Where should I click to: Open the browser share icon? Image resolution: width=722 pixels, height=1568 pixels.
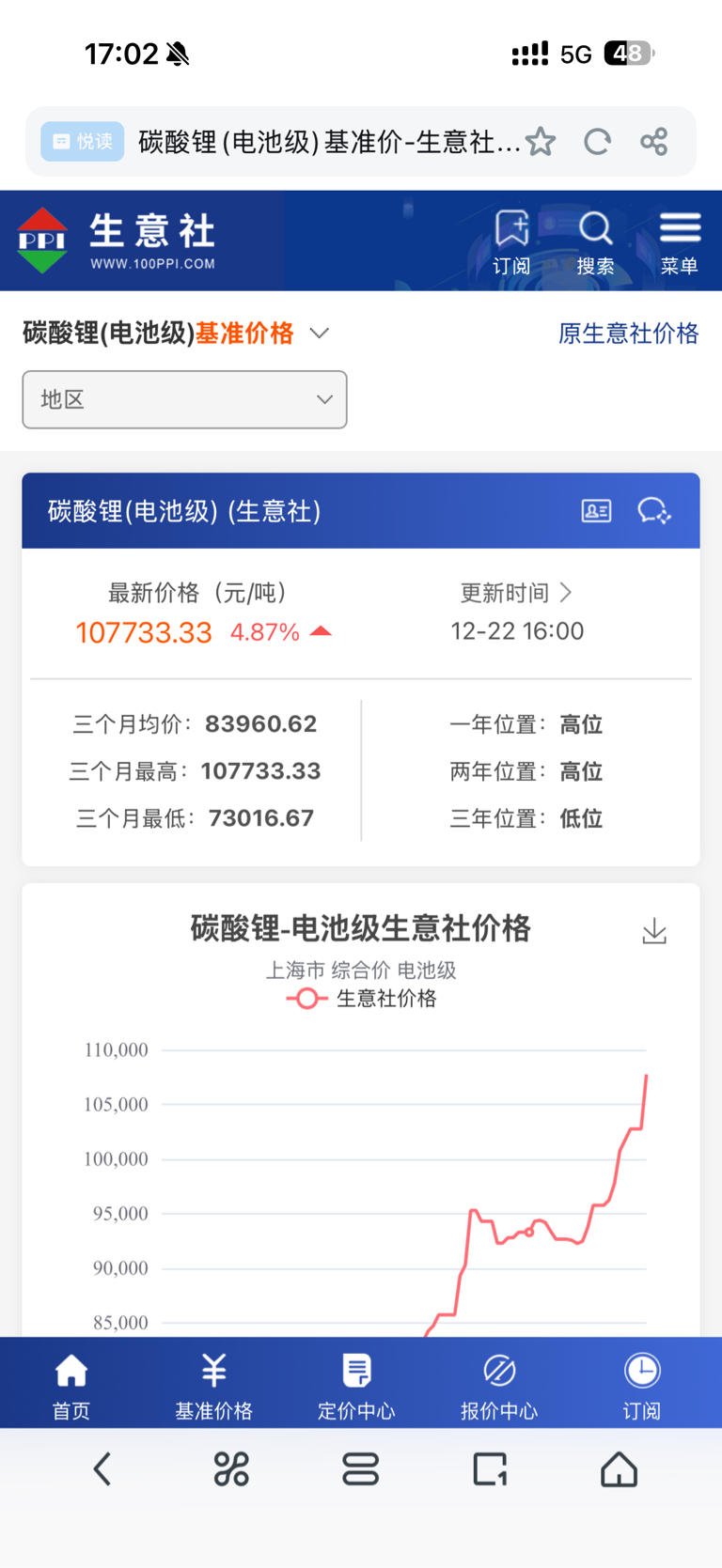pyautogui.click(x=654, y=142)
